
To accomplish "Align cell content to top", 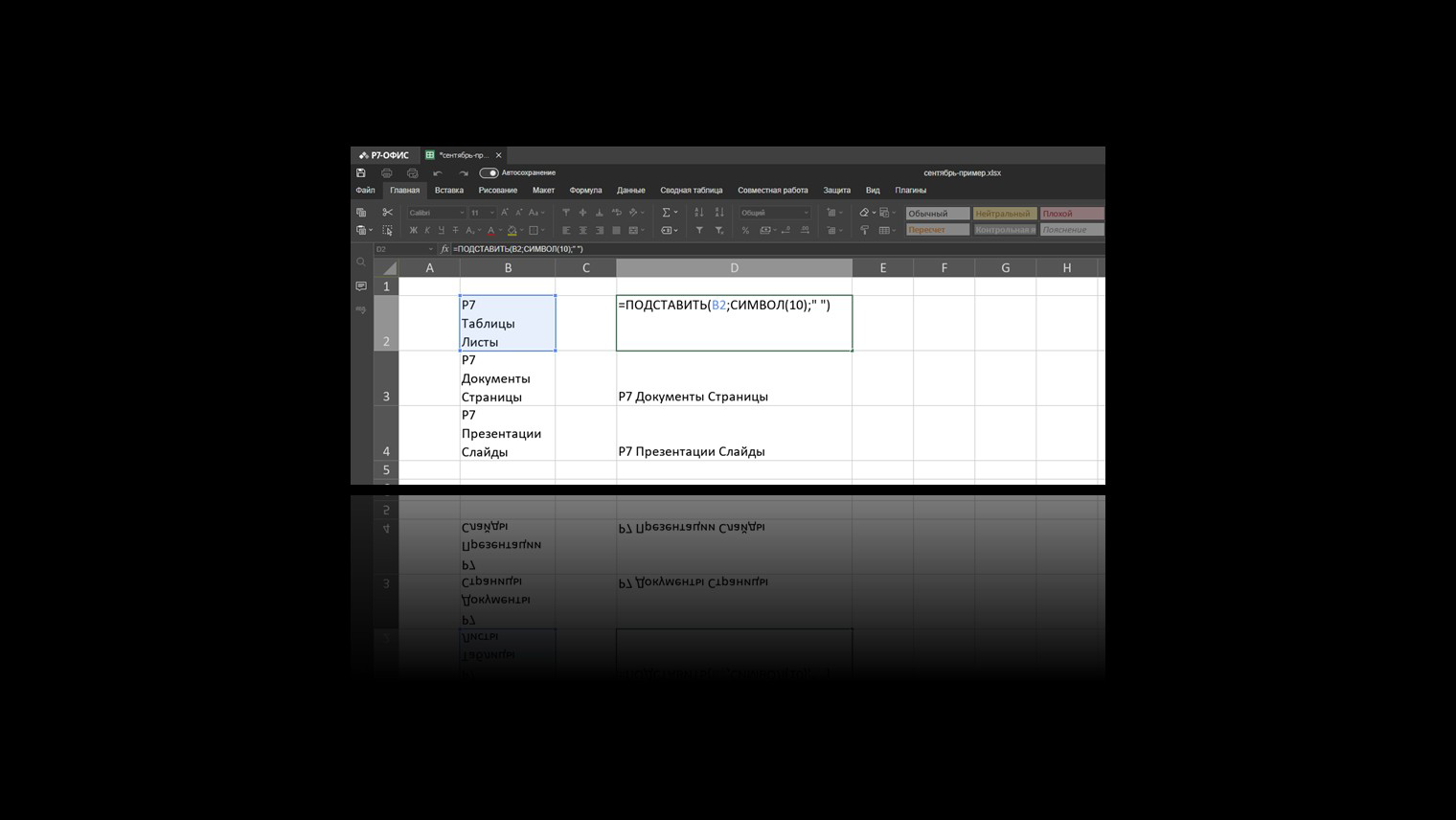I will coord(566,213).
